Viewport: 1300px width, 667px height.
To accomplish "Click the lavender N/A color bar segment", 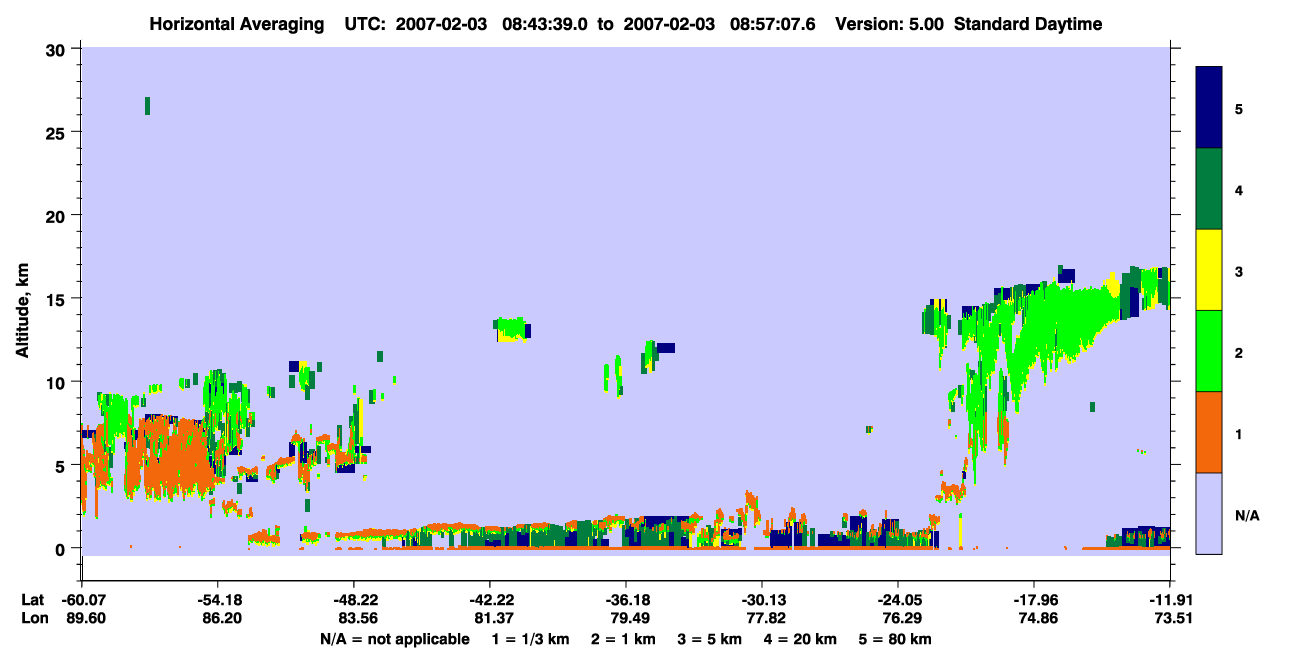I will 1209,513.
